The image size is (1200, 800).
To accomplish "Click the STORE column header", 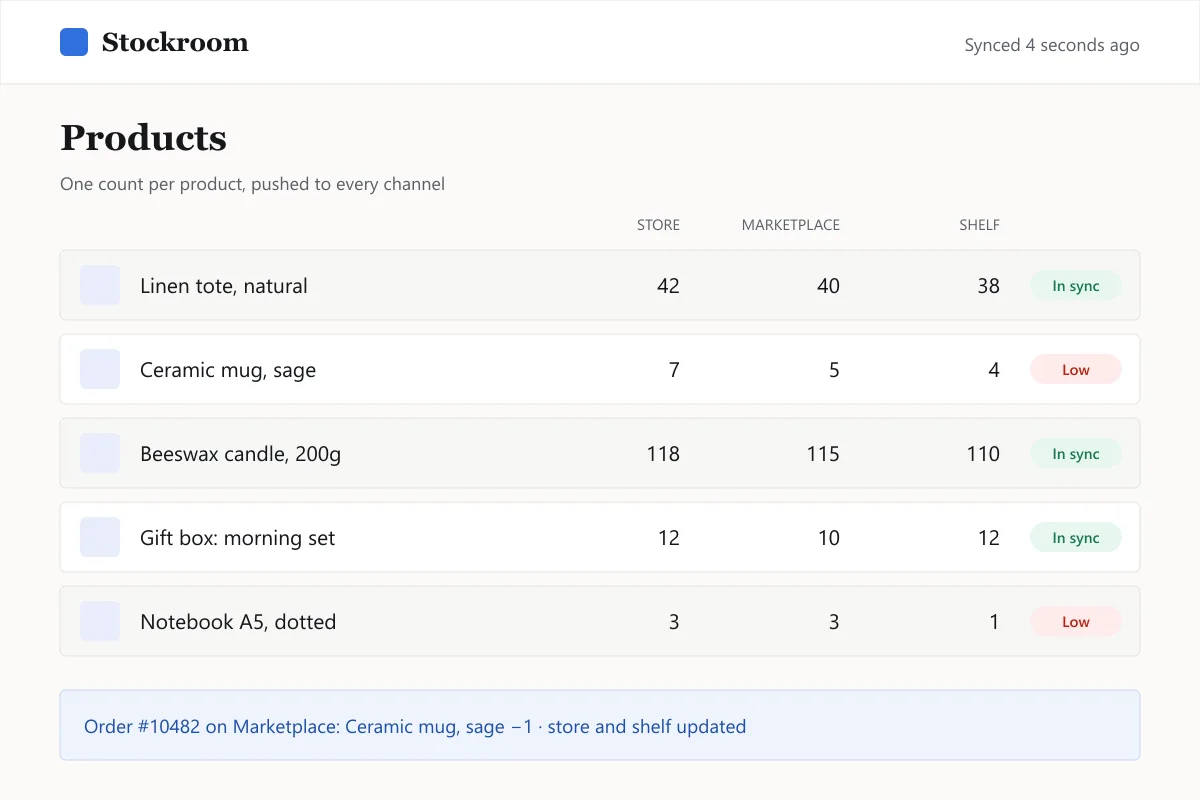I will point(658,225).
